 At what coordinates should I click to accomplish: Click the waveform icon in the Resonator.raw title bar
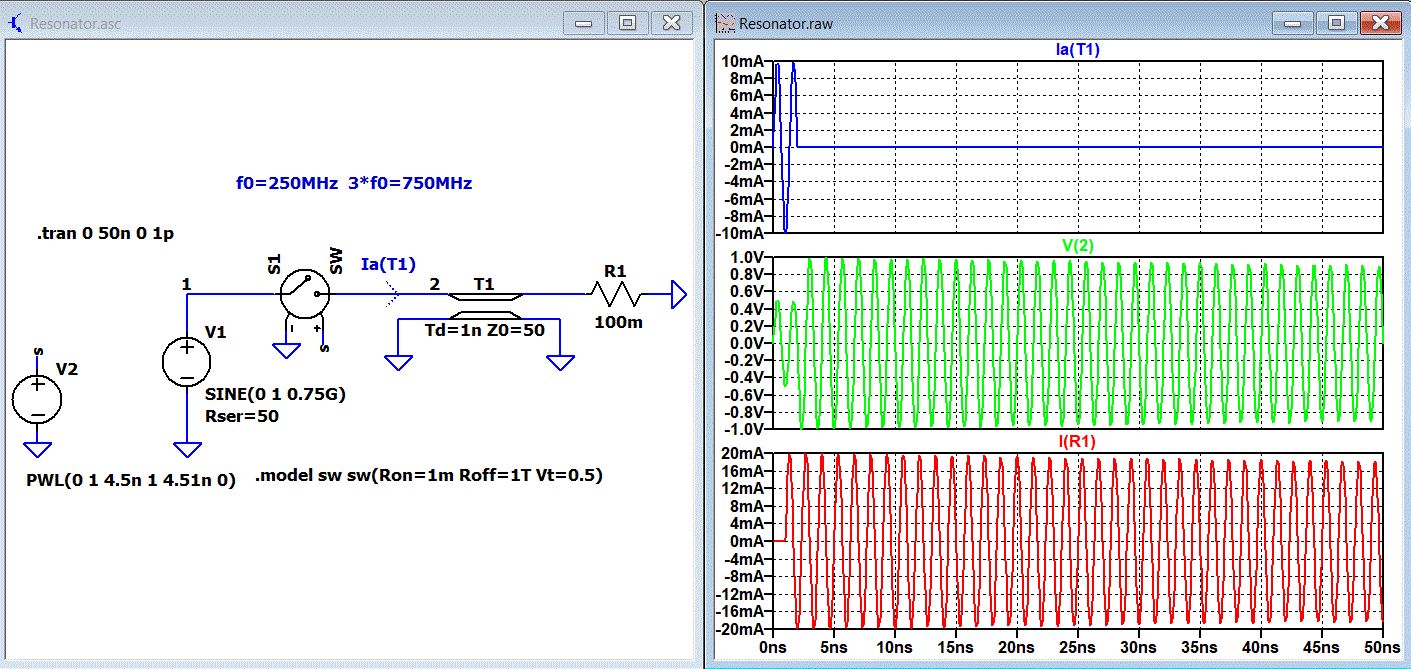point(725,23)
